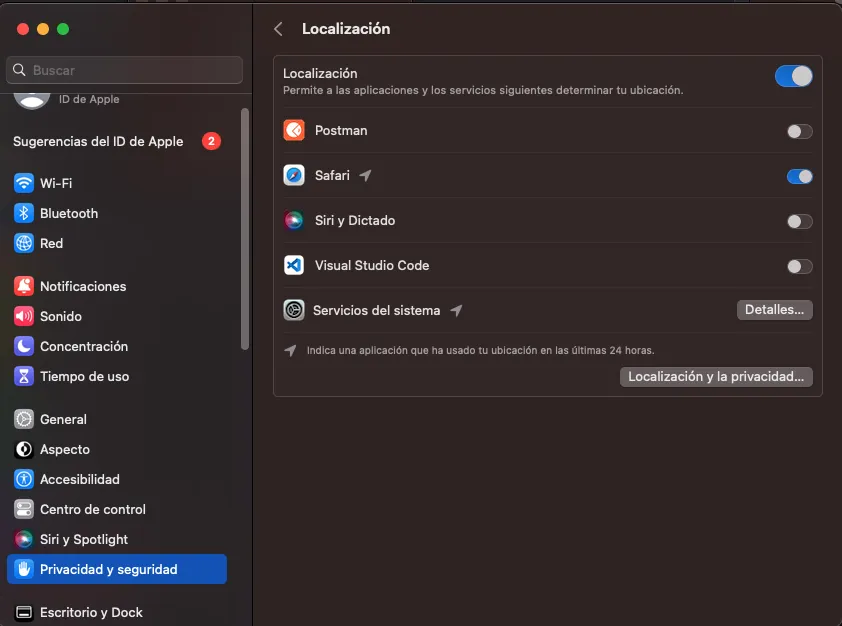
Task: Click the Safari compass icon
Action: 294,176
